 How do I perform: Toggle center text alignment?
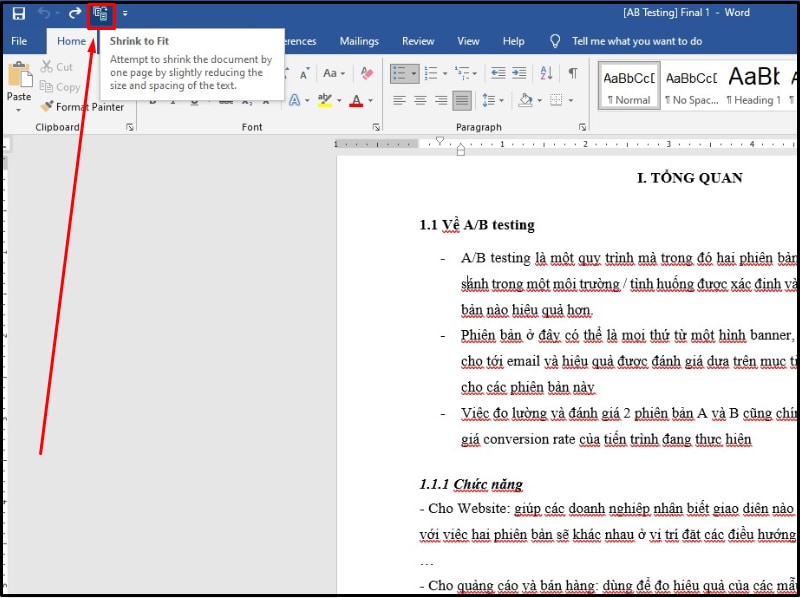(420, 101)
